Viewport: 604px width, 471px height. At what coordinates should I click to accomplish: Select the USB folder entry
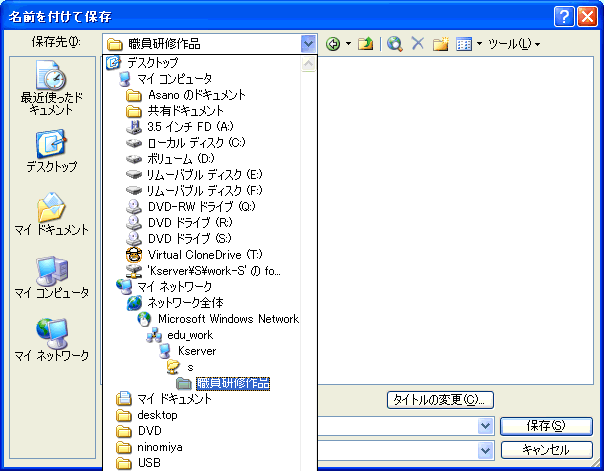pos(139,463)
